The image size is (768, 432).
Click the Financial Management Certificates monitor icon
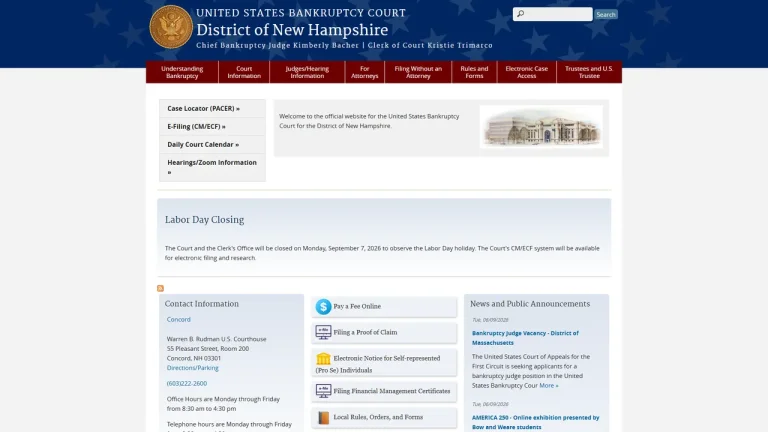pyautogui.click(x=323, y=391)
